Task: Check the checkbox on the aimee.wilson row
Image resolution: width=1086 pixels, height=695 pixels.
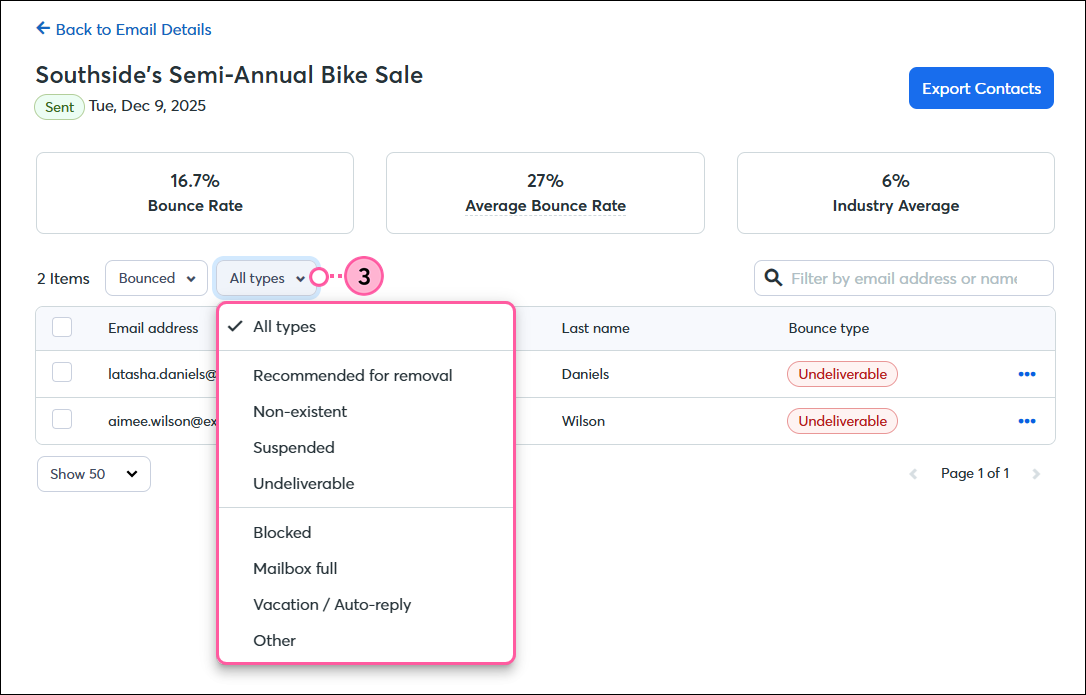Action: point(62,418)
